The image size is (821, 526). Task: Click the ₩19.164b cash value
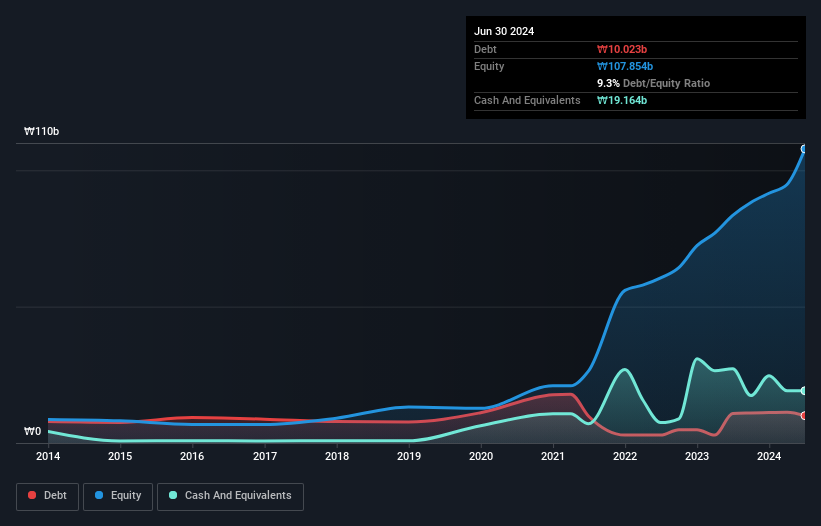click(622, 100)
